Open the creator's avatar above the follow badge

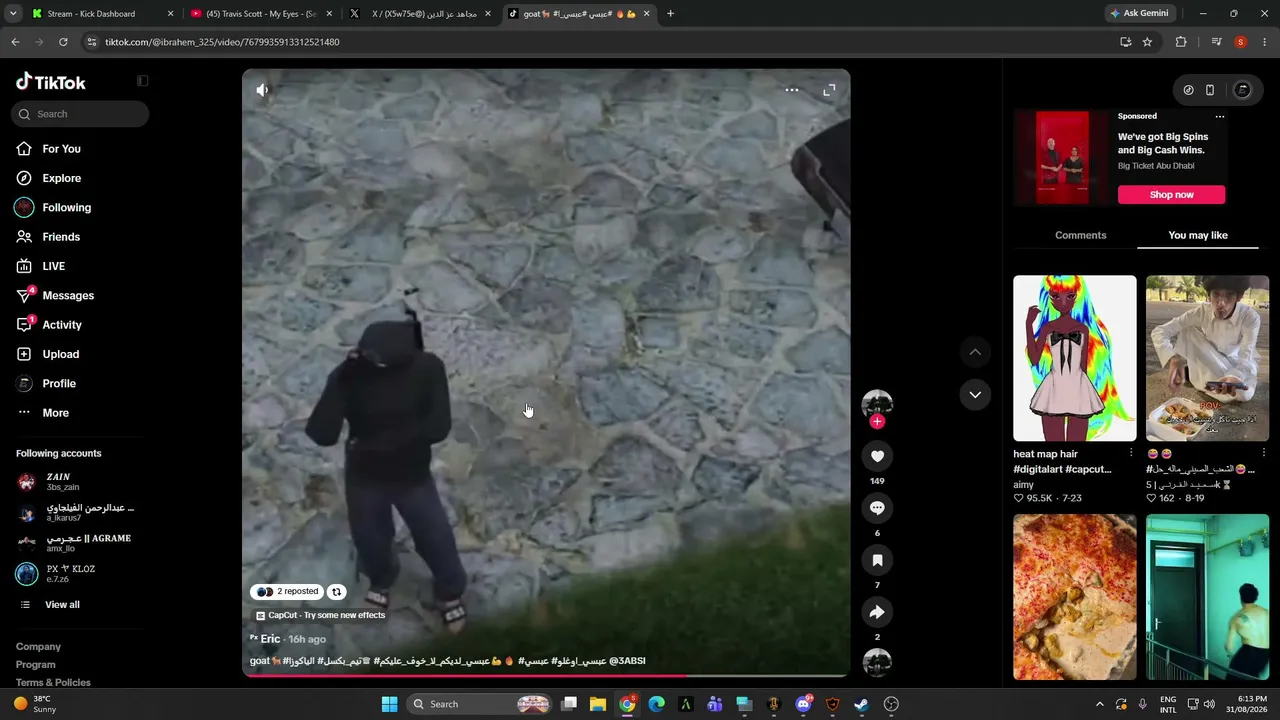(x=877, y=402)
